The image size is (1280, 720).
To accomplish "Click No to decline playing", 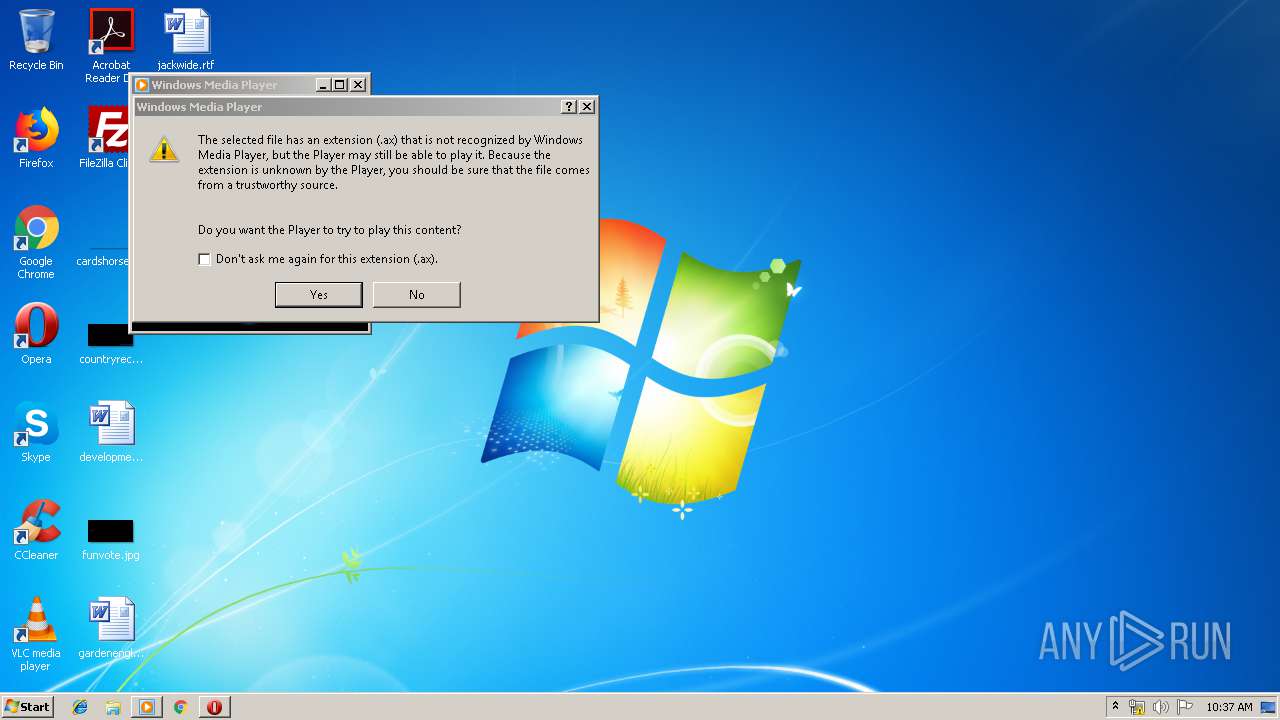I will point(416,294).
